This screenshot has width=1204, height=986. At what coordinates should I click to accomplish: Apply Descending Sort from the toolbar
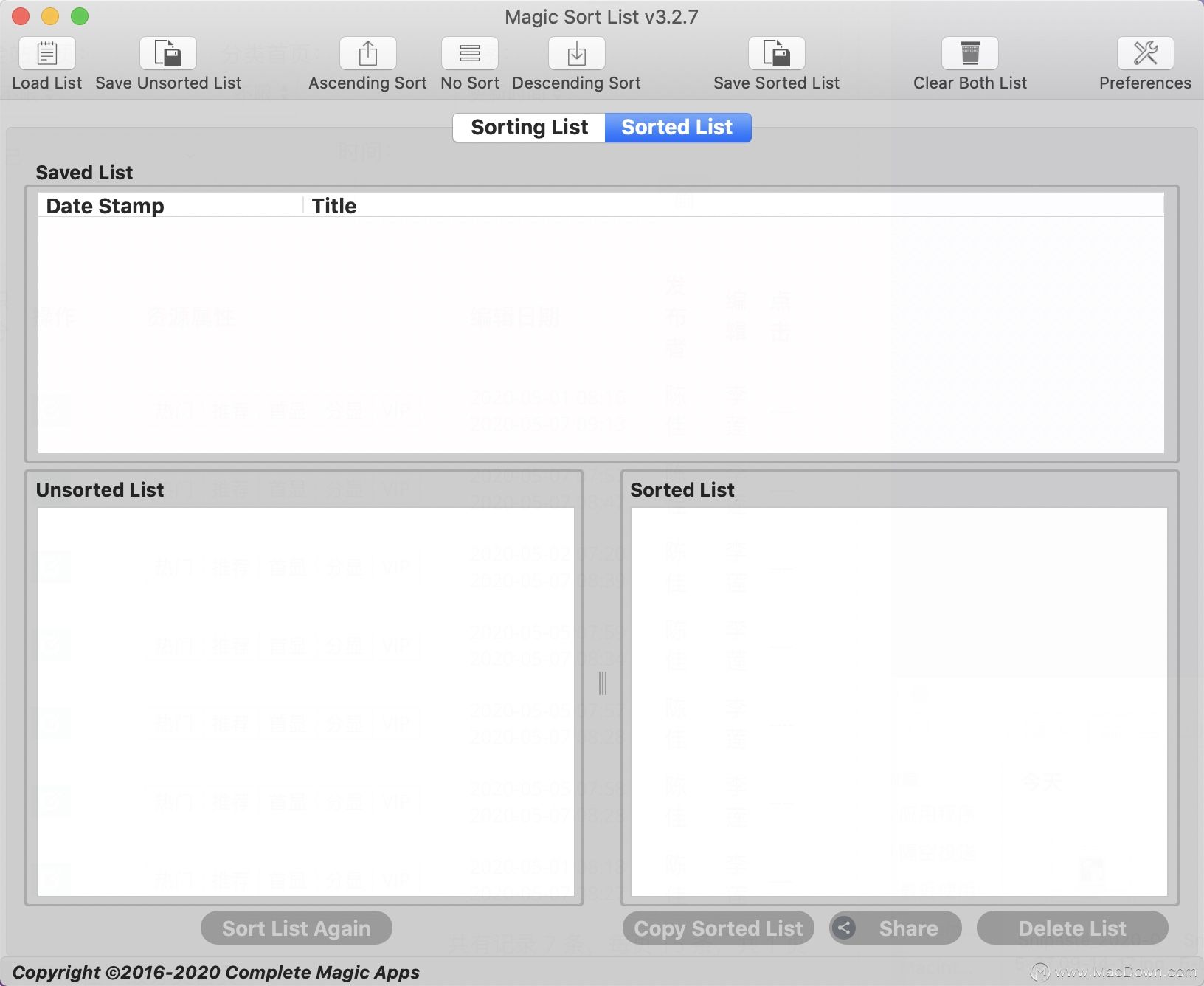coord(576,53)
